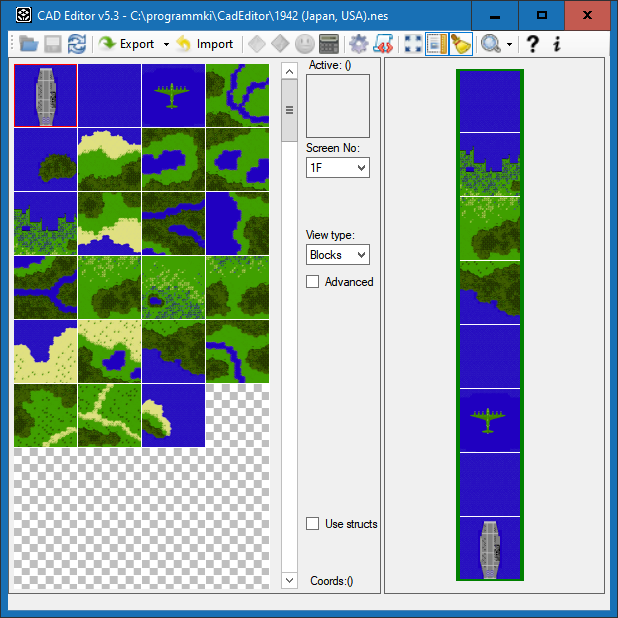The width and height of the screenshot is (618, 618).
Task: Open the calculator toolbar icon
Action: [329, 44]
